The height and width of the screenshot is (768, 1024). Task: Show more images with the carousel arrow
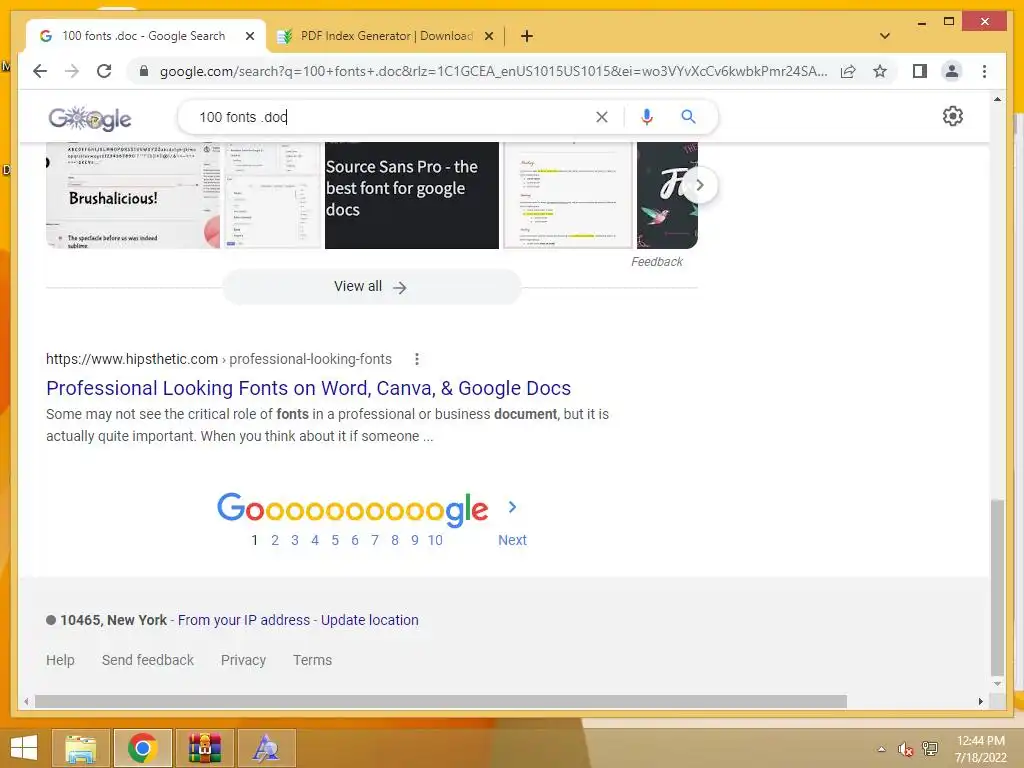(699, 185)
